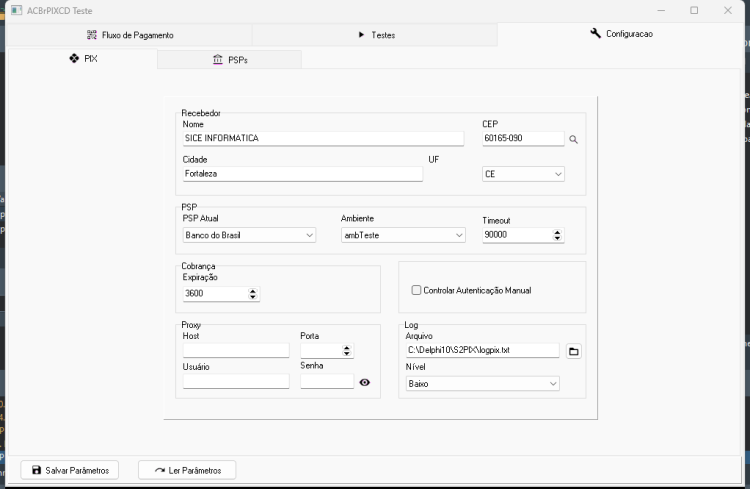Viewport: 750px width, 489px height.
Task: Click Salvar Parâmetros button
Action: click(x=70, y=470)
